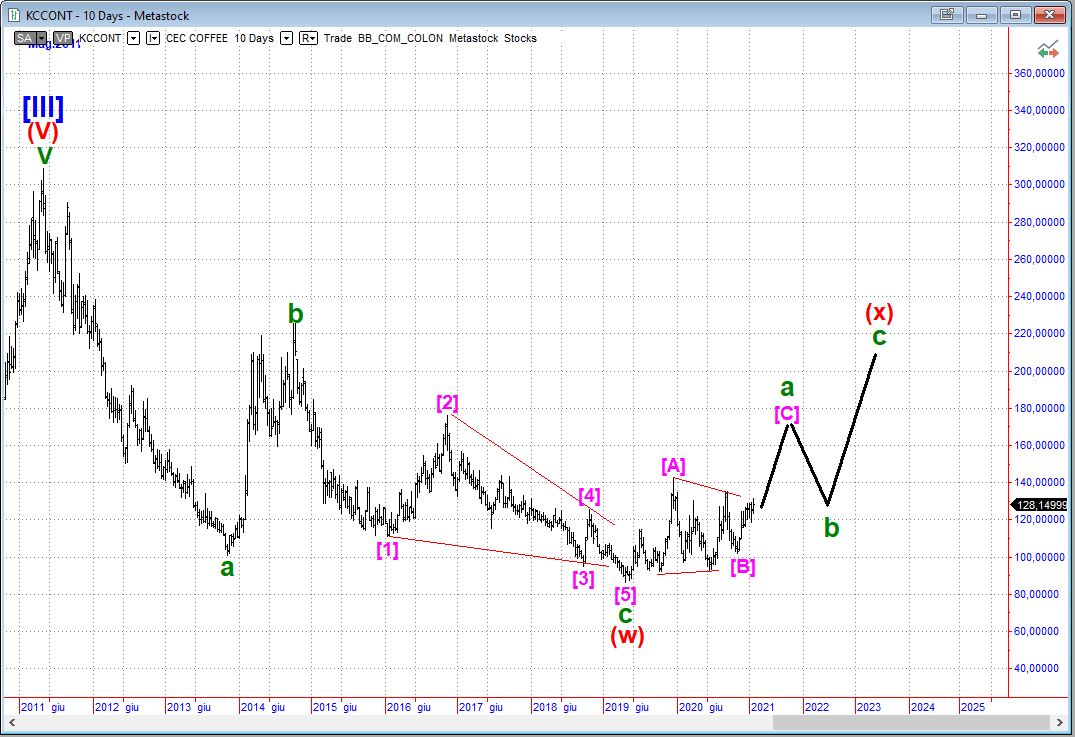Select the magenta [B] wave label
This screenshot has width=1075, height=737.
tap(742, 567)
